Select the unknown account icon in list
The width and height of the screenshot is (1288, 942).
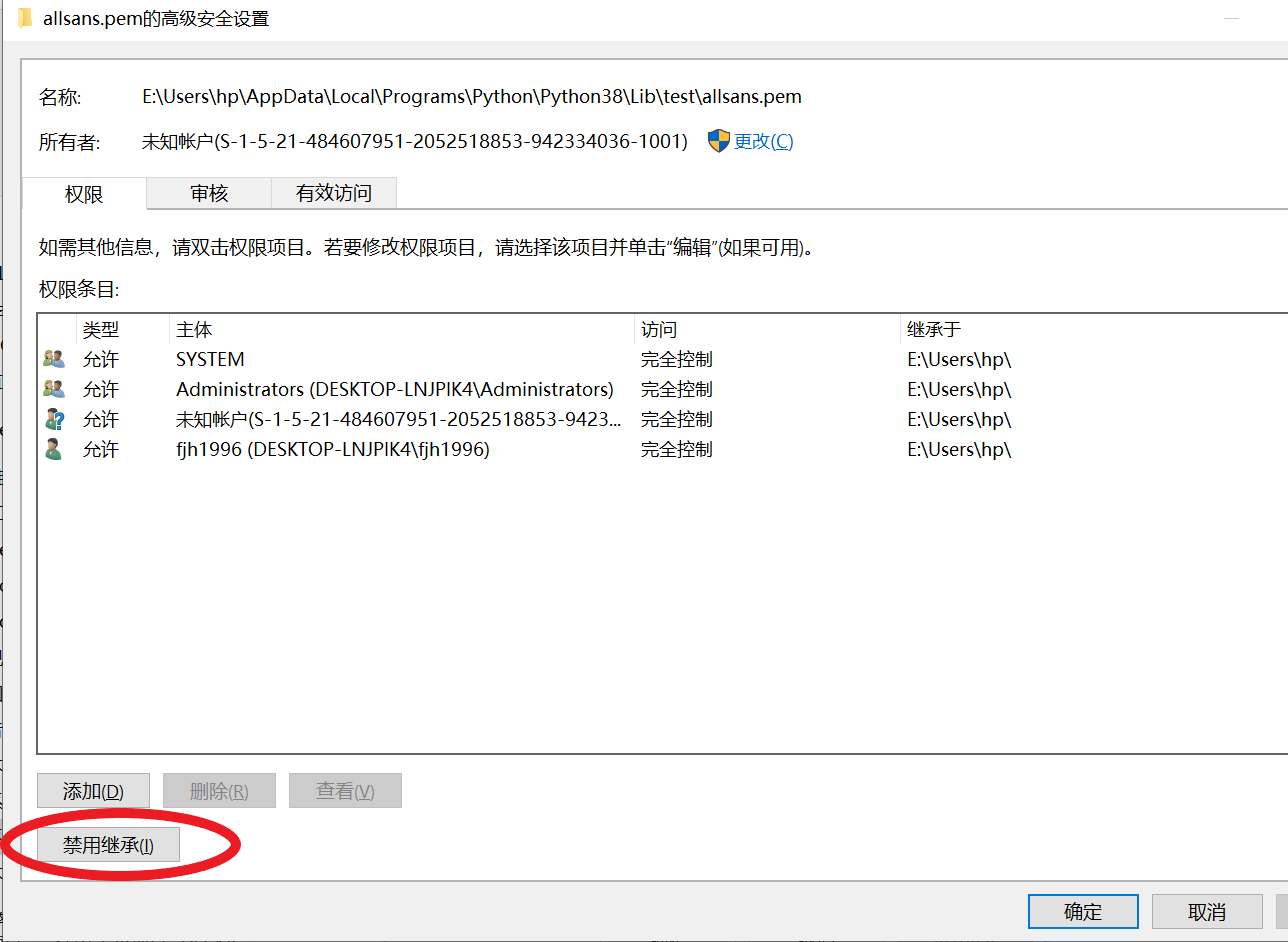coord(54,419)
